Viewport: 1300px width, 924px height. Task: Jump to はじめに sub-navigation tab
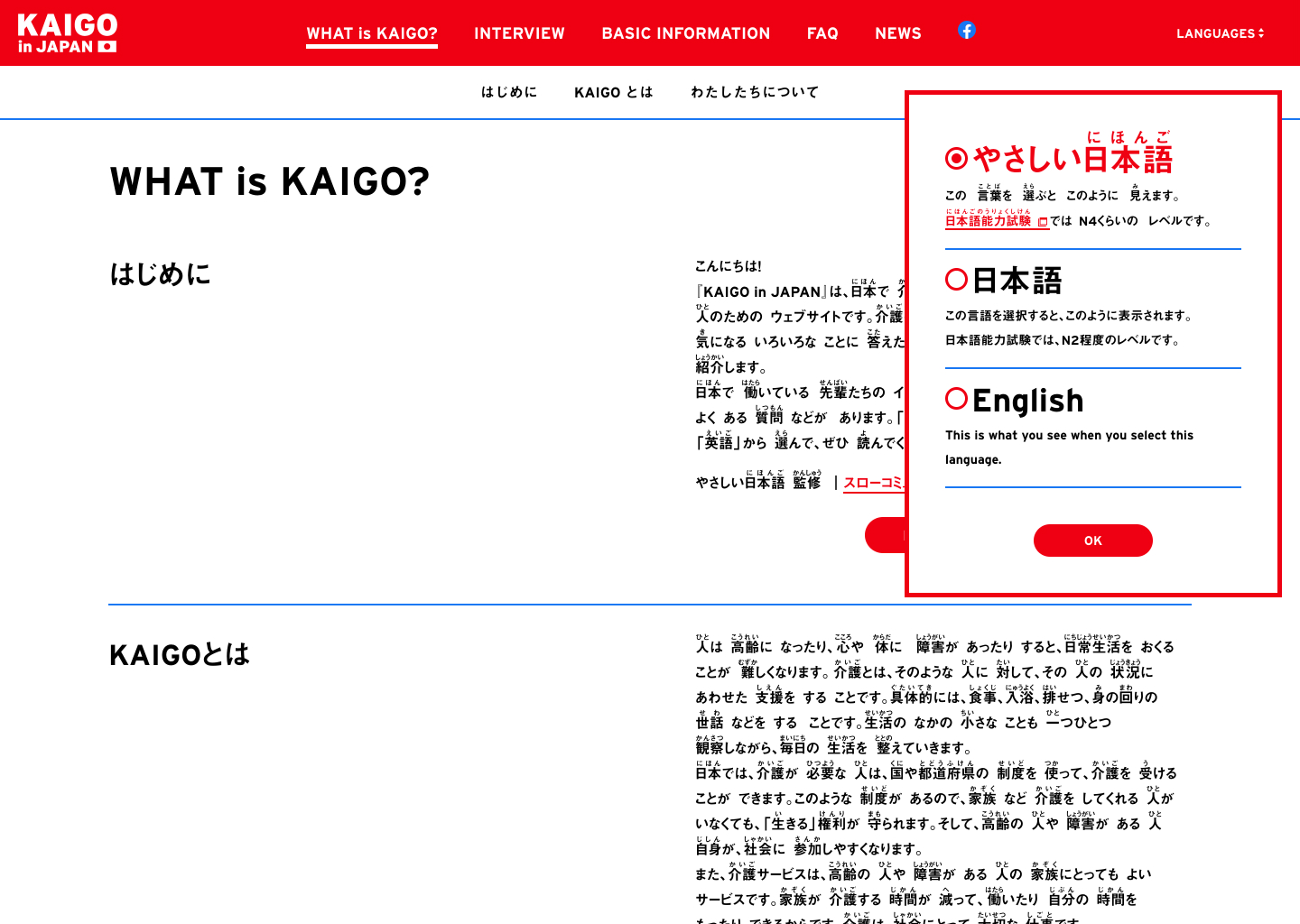(509, 92)
